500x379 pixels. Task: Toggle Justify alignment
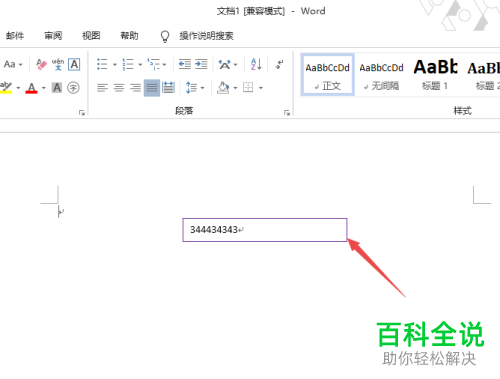(x=152, y=88)
